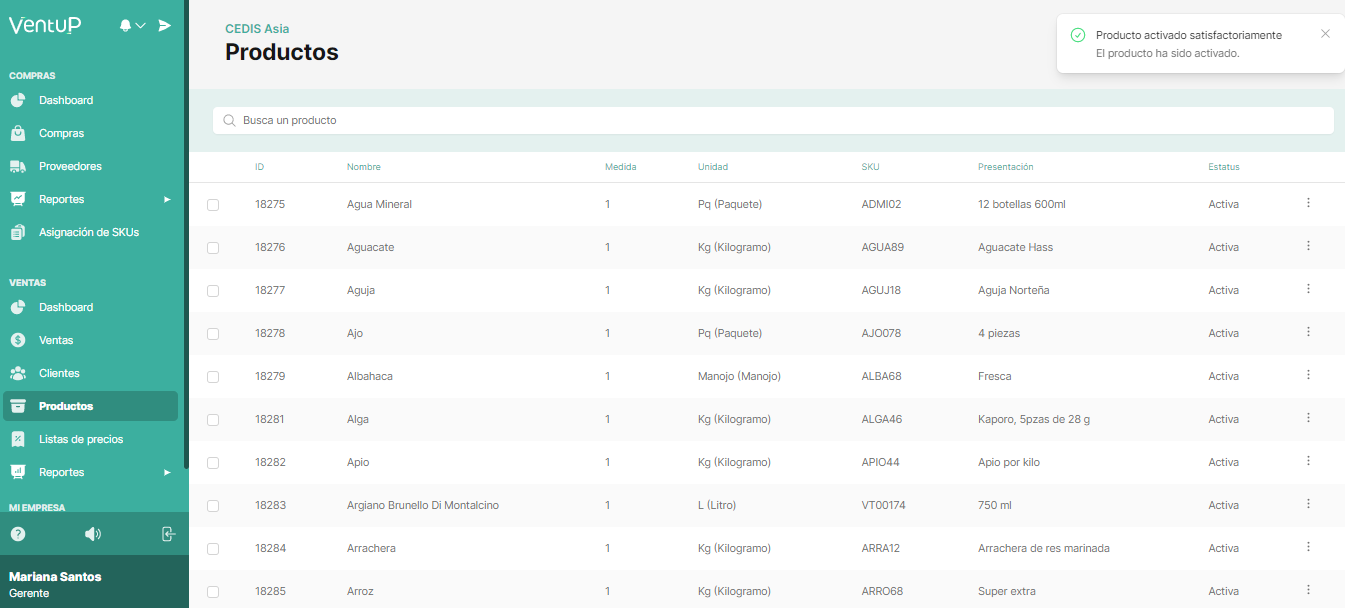Click the sidebar vertical scrollbar
1345x608 pixels.
click(x=186, y=235)
